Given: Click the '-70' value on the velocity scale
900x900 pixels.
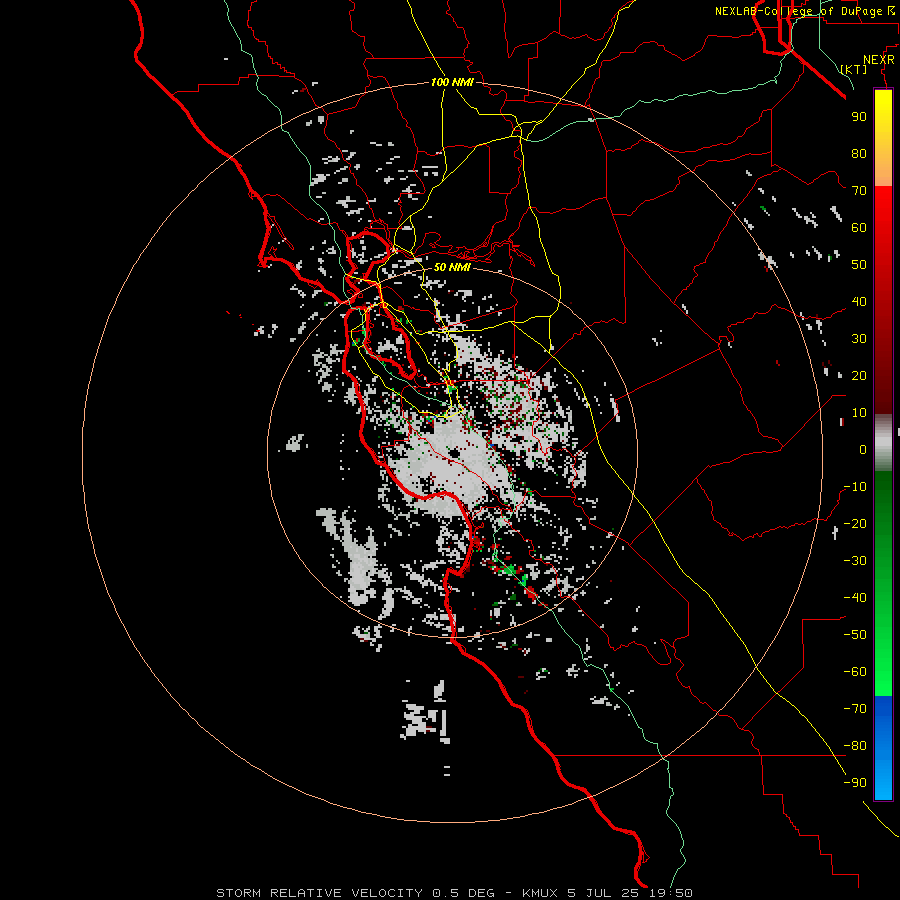Looking at the screenshot, I should point(855,708).
